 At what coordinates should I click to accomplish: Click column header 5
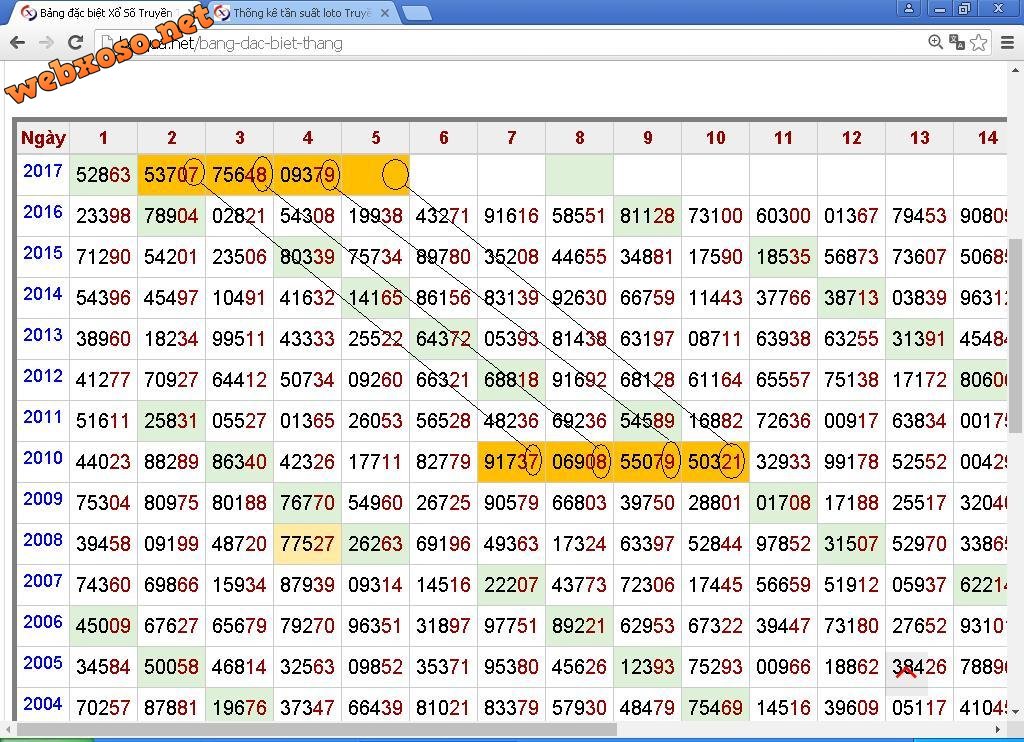(x=376, y=138)
